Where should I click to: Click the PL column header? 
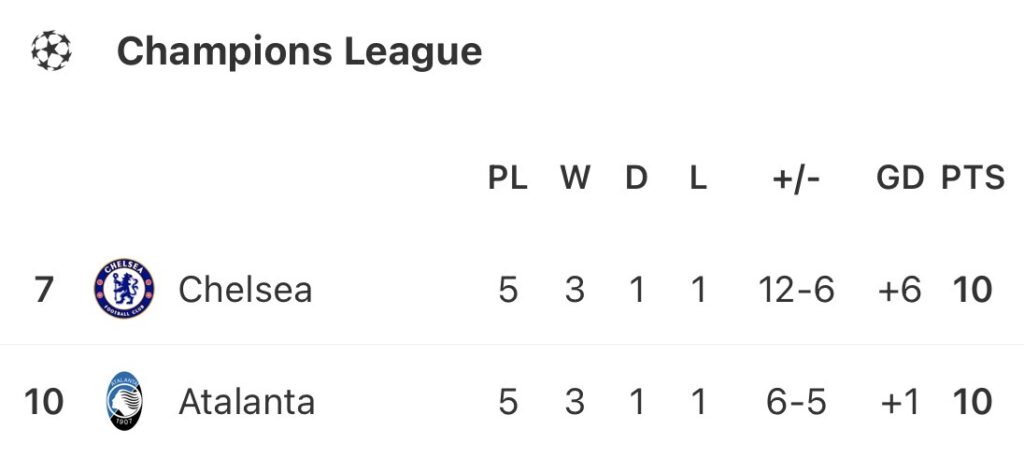tap(508, 178)
